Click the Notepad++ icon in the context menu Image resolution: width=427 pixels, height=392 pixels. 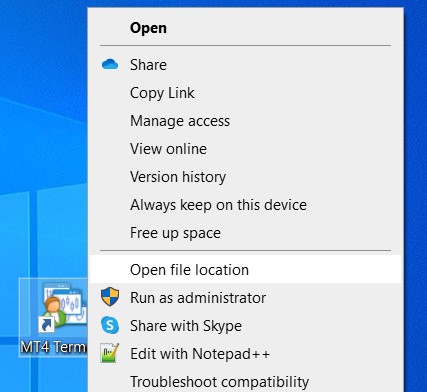(110, 353)
